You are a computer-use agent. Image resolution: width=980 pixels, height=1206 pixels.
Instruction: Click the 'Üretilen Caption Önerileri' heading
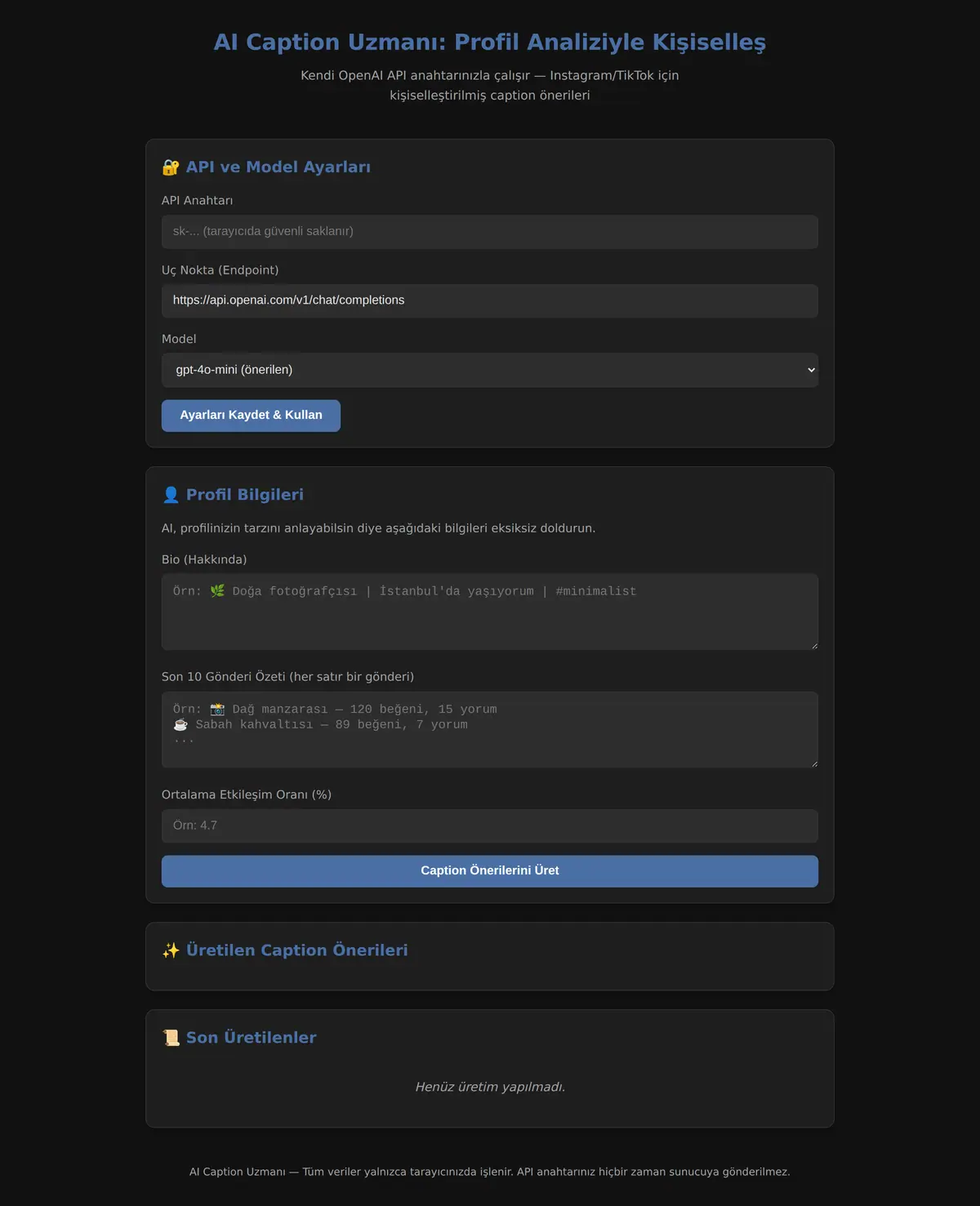[x=297, y=950]
